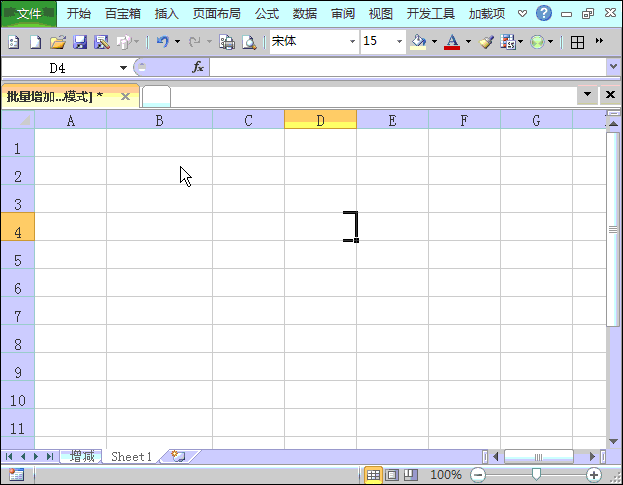Switch to Page Break Preview button

[411, 475]
